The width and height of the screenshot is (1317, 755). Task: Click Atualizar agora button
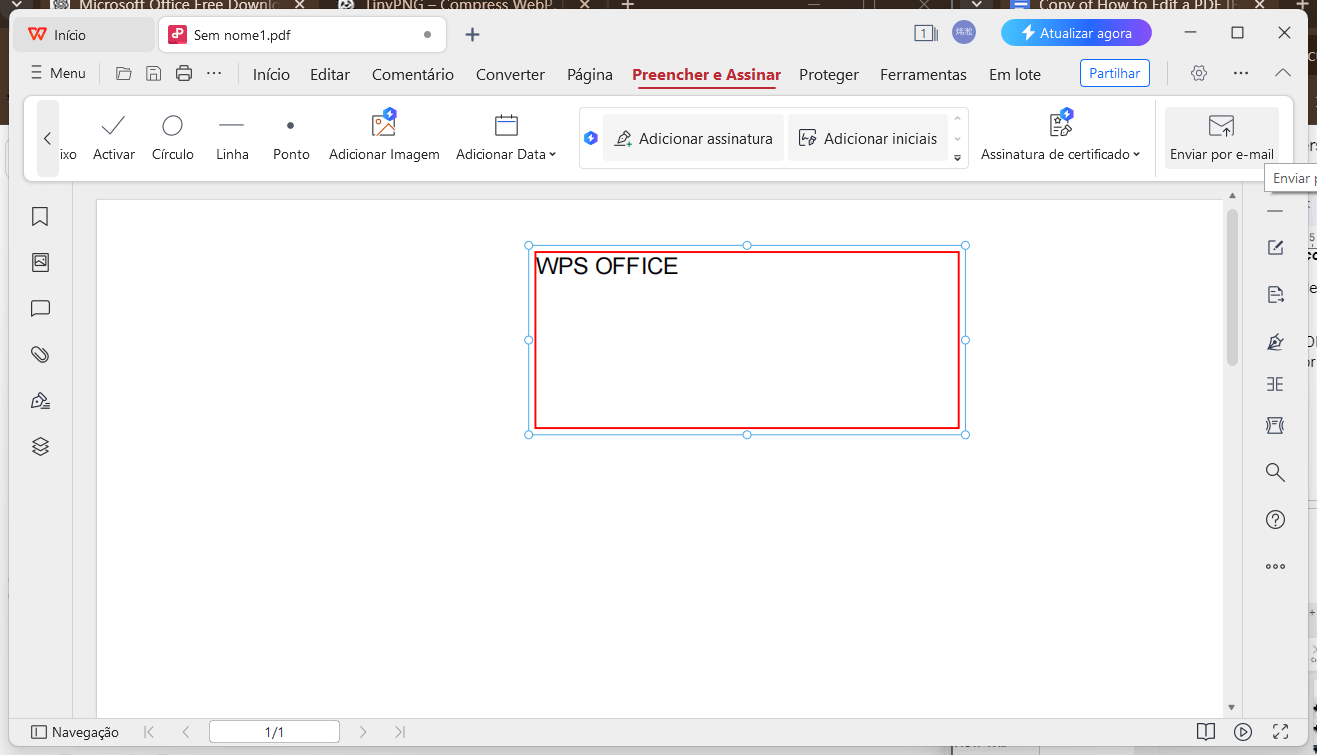point(1076,33)
